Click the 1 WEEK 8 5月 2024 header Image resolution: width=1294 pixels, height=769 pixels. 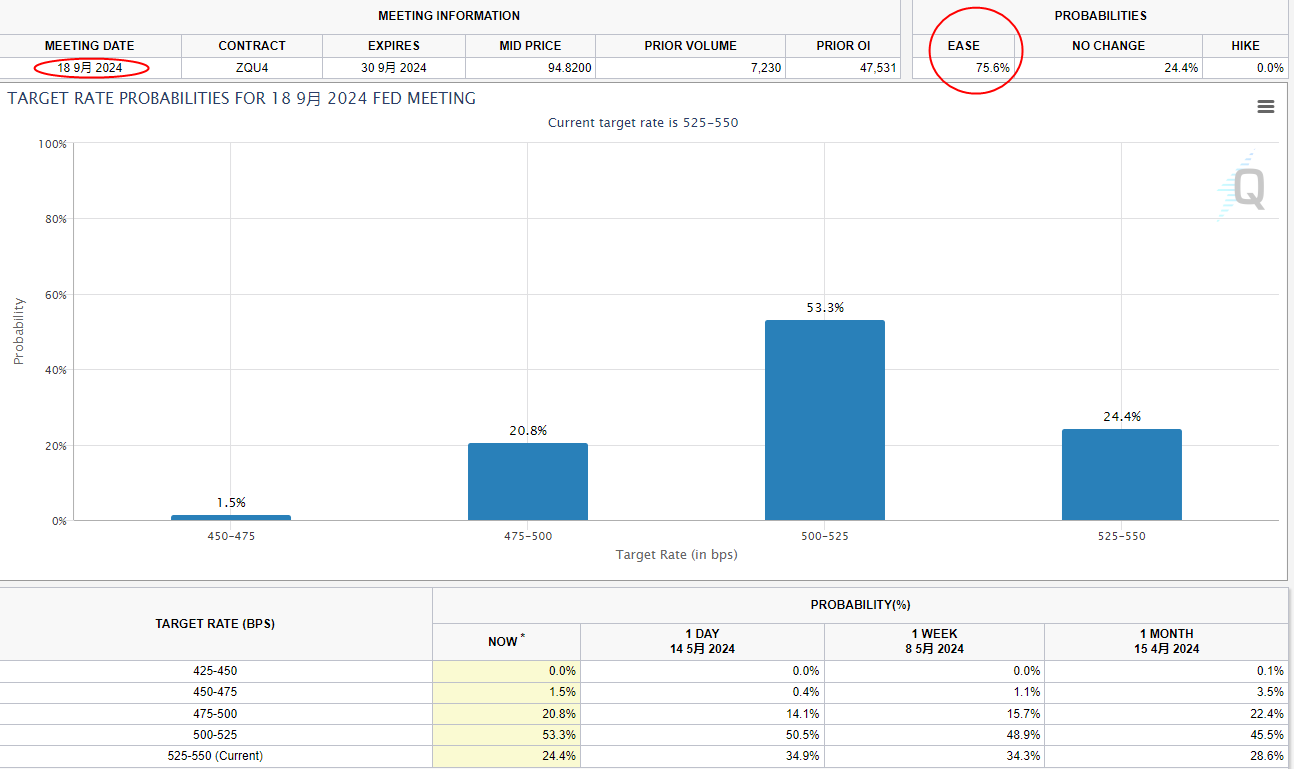coord(934,641)
